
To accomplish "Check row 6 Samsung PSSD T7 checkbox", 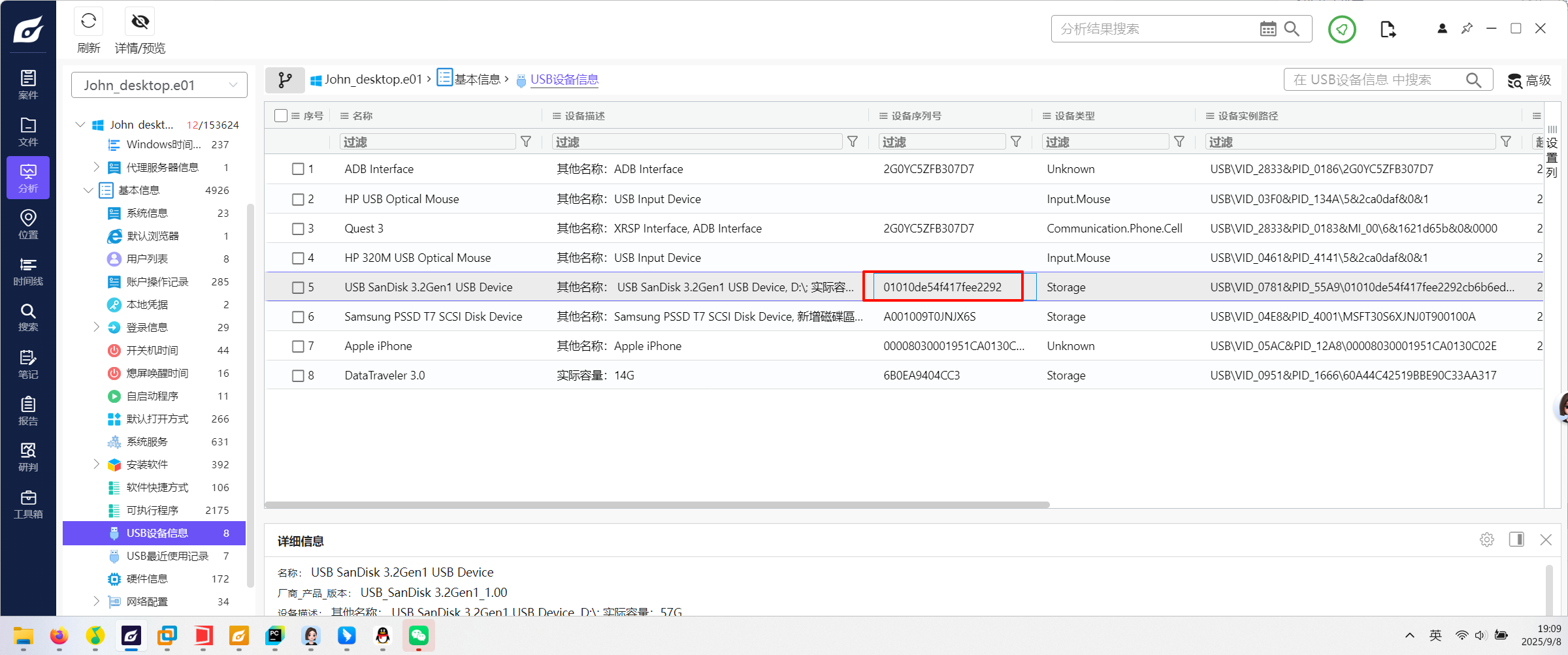I will (298, 317).
